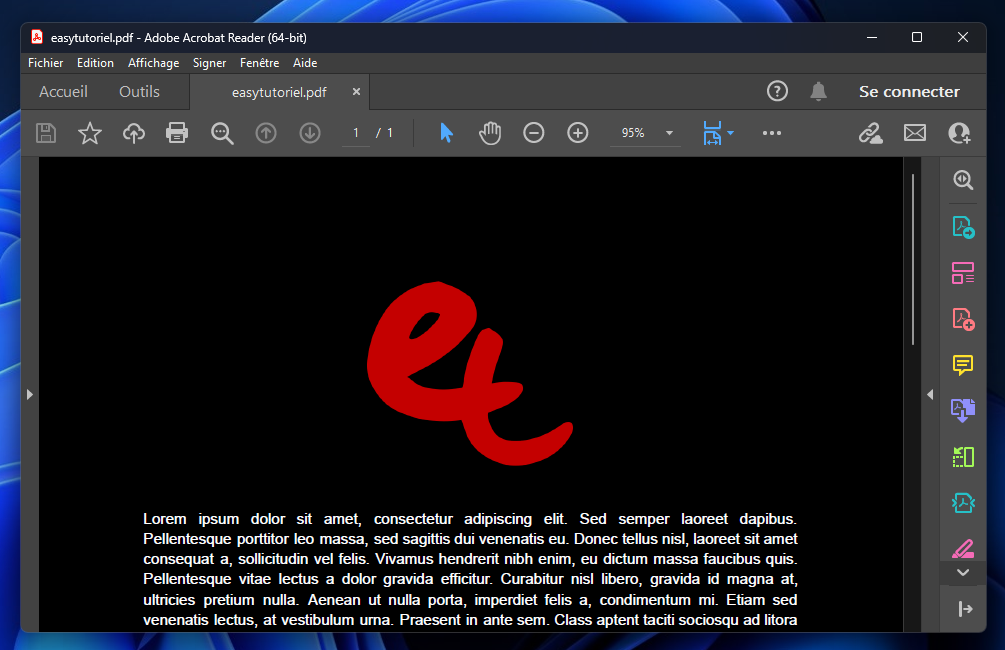Share a link to the file
Viewport: 1005px width, 650px height.
[870, 133]
